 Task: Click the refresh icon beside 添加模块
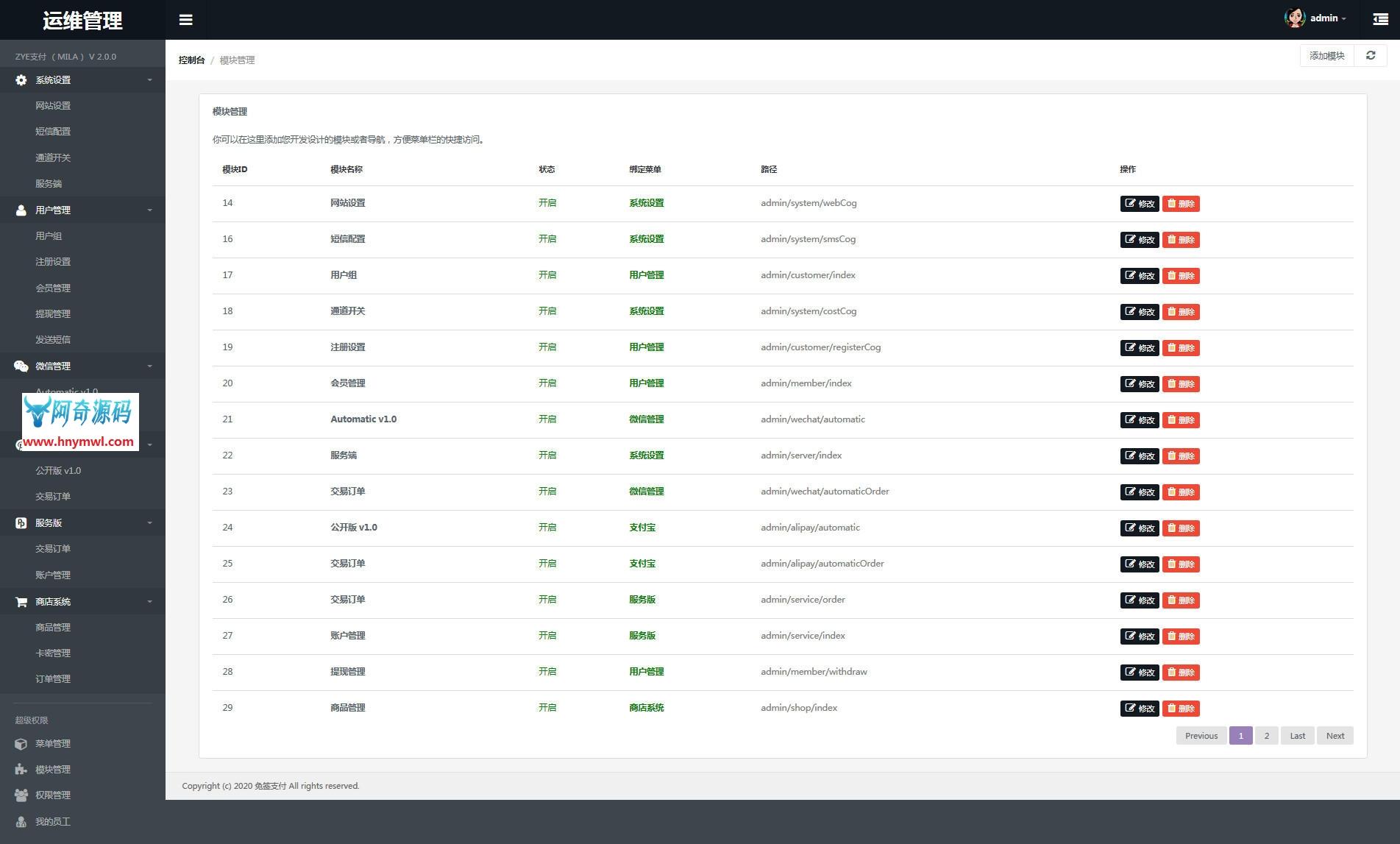[1370, 56]
